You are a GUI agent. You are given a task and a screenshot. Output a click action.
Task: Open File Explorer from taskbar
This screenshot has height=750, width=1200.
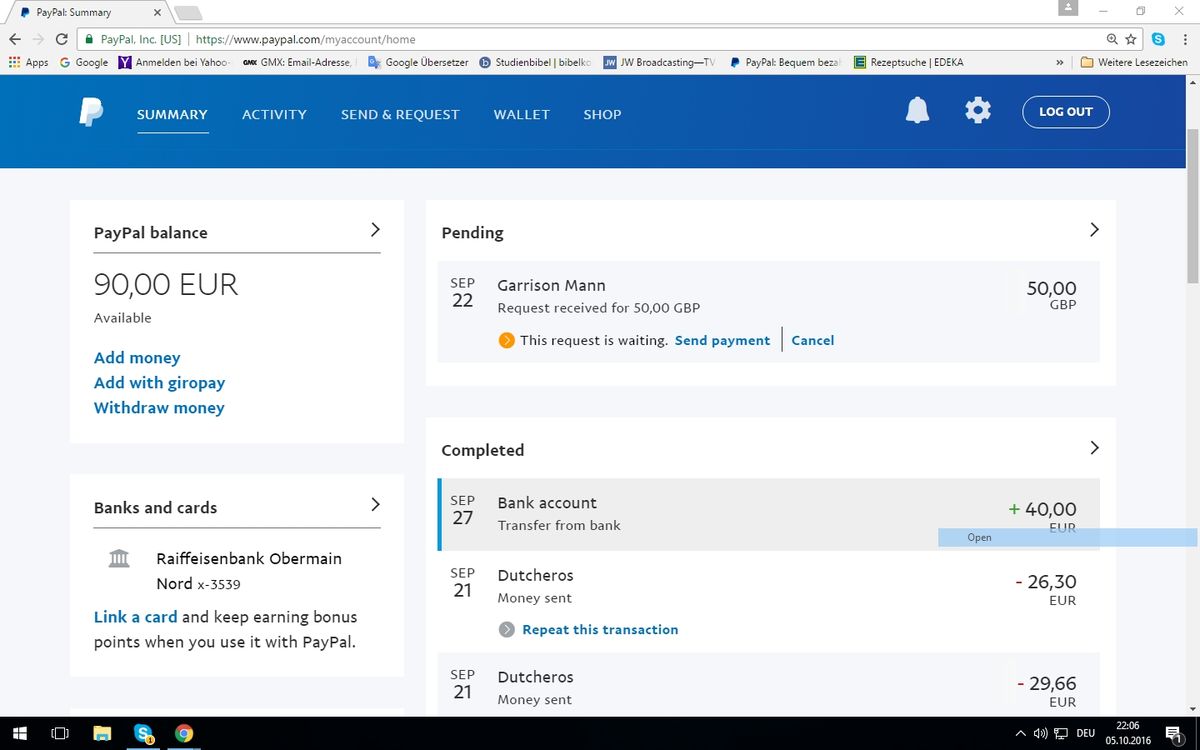pos(101,733)
